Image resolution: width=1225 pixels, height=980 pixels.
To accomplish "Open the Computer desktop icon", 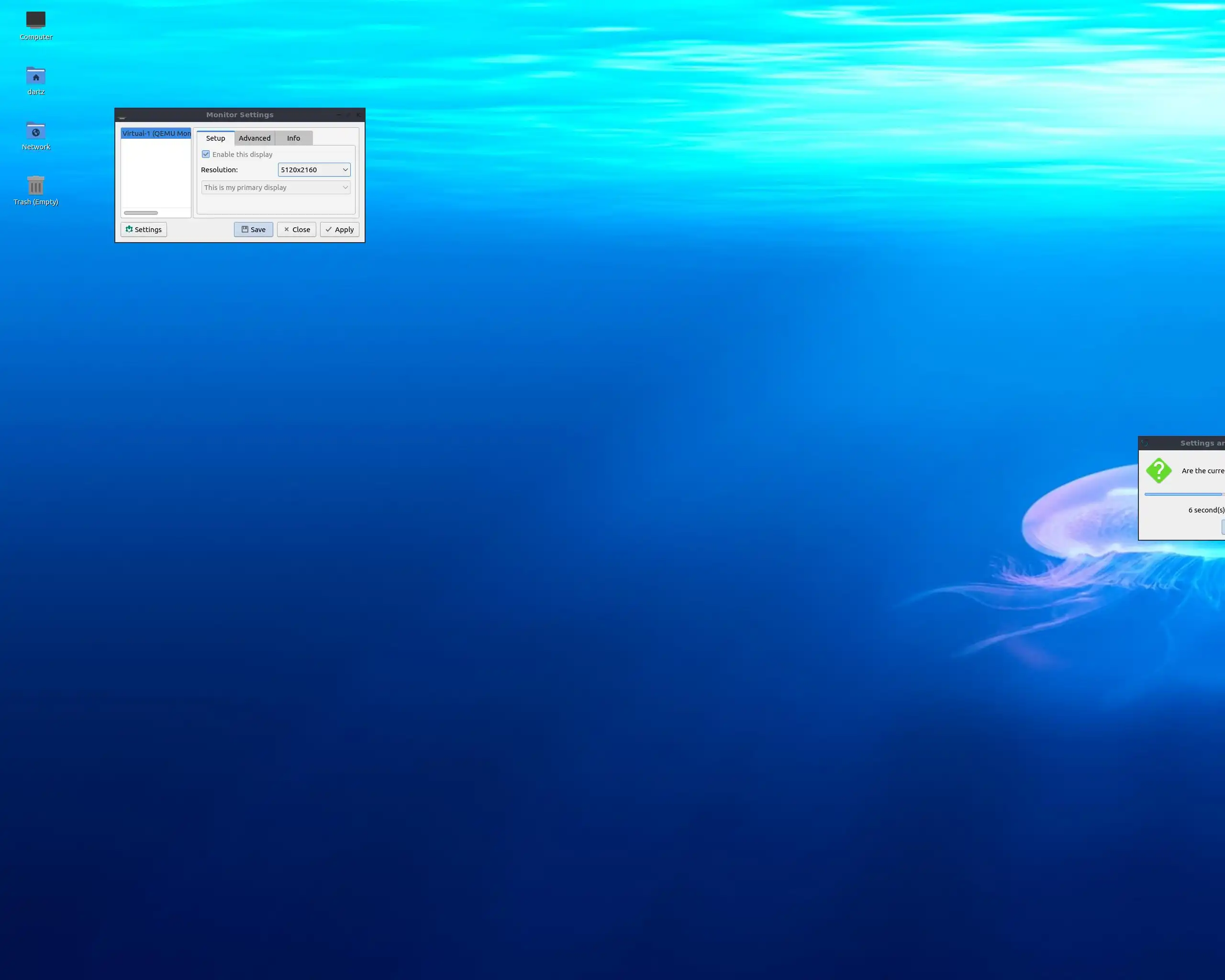I will tap(35, 21).
